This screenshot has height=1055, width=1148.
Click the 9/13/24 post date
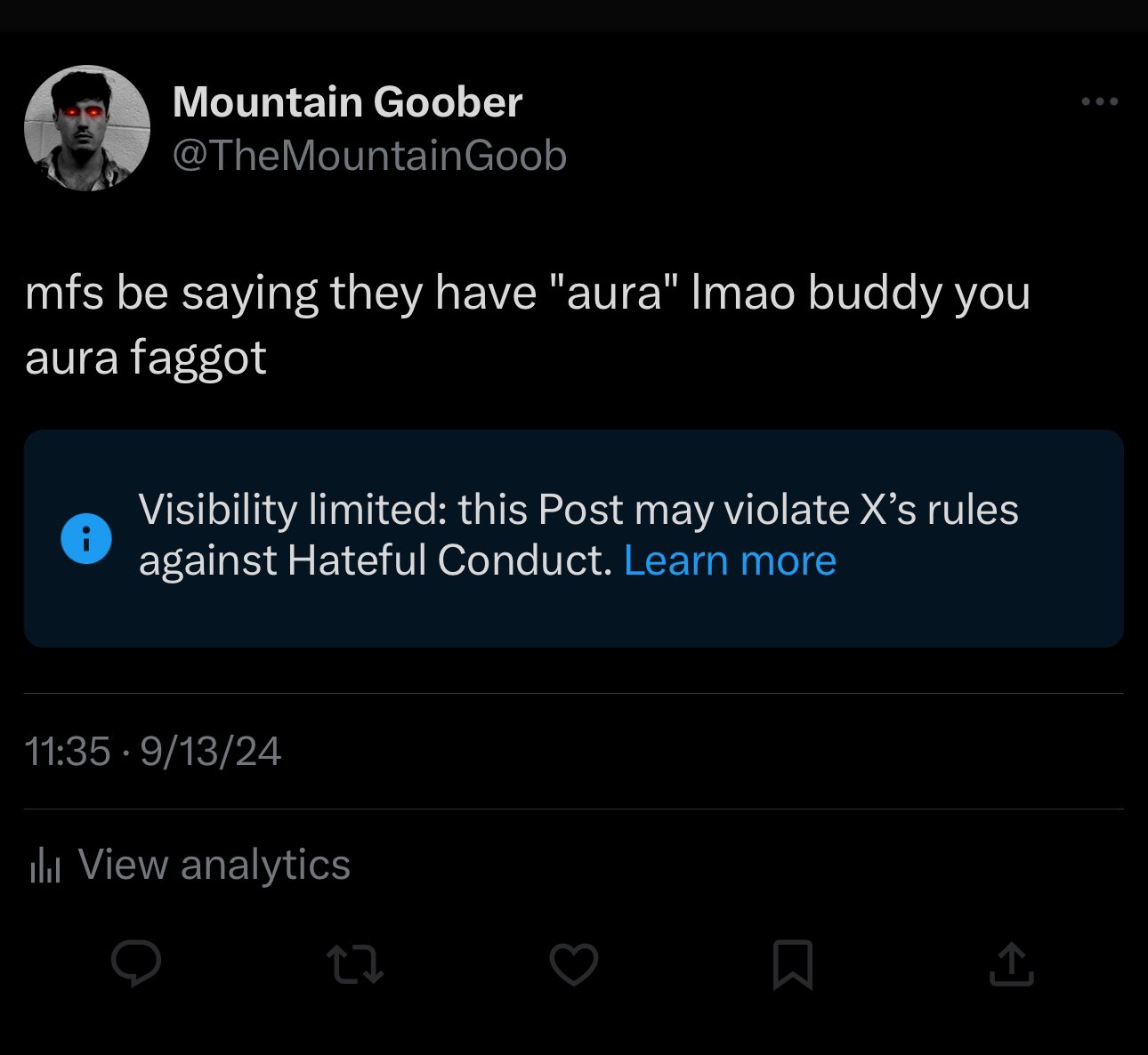[211, 752]
